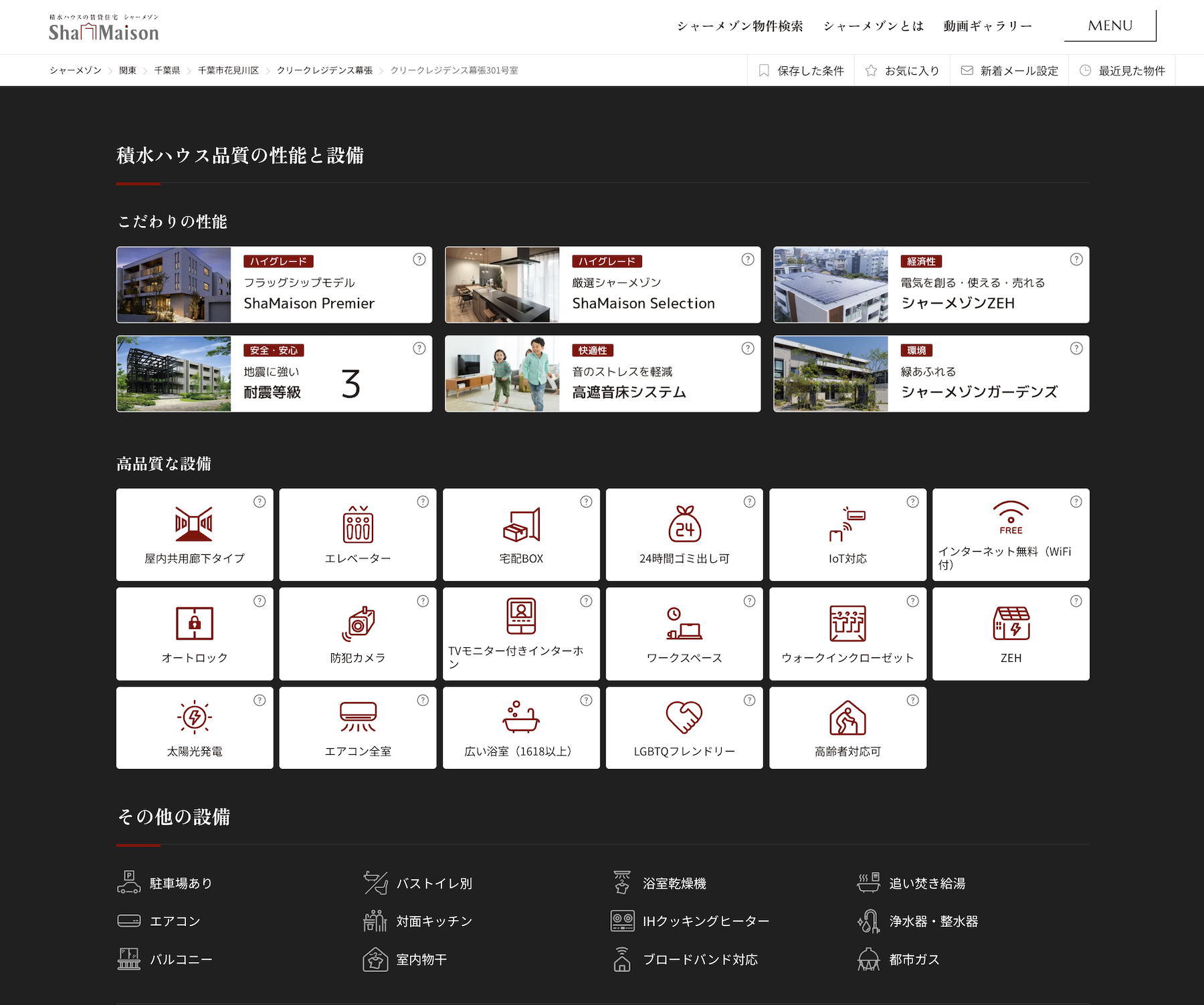
Task: Open the MENU button
Action: click(x=1110, y=26)
